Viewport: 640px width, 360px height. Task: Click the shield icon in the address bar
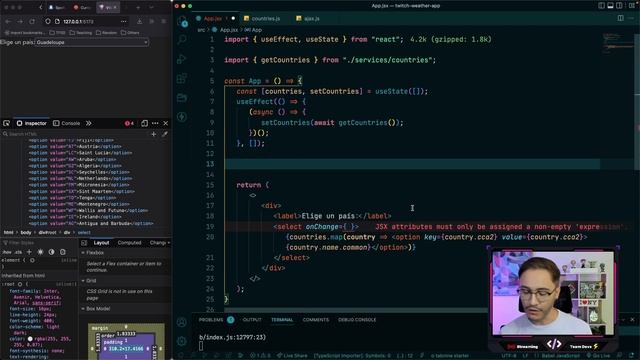(x=48, y=21)
